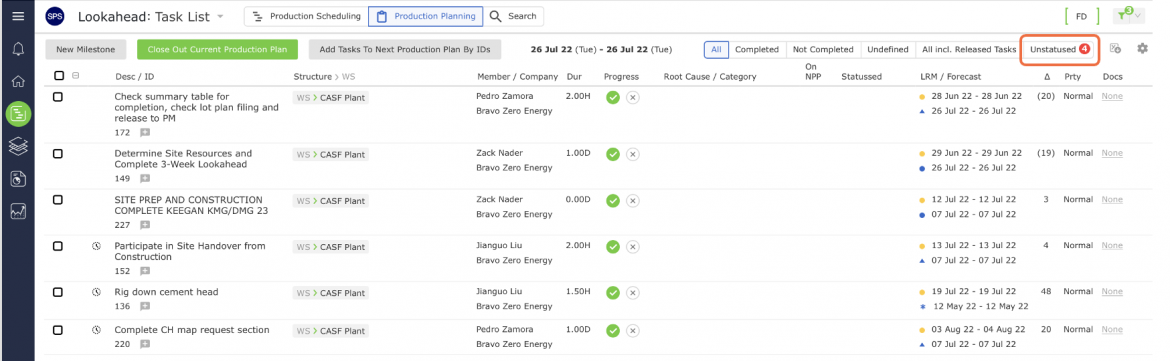Click green check for task 227

pyautogui.click(x=613, y=201)
